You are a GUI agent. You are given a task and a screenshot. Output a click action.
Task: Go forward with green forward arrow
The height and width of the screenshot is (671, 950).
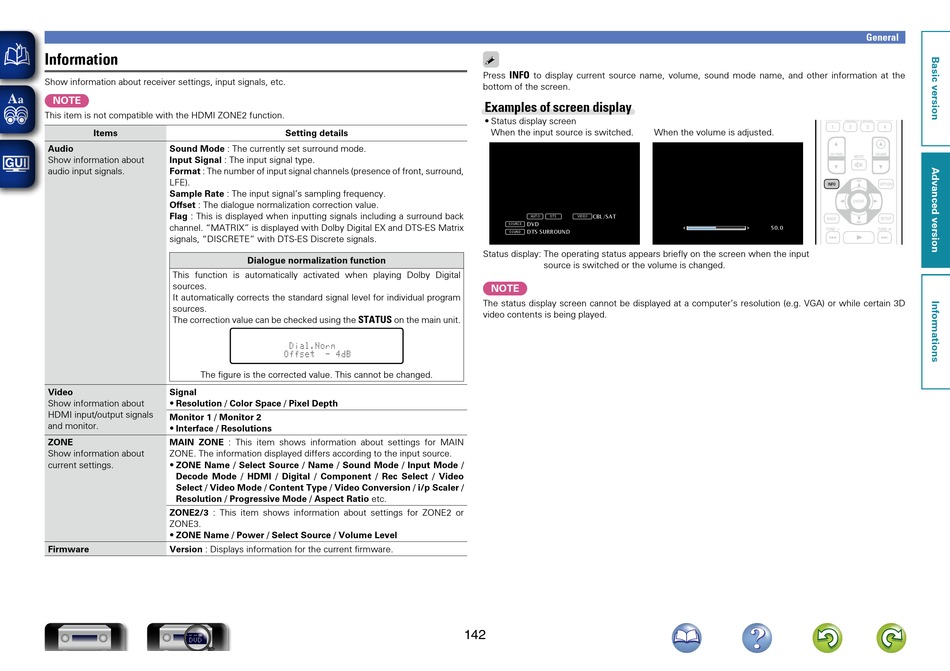(891, 638)
